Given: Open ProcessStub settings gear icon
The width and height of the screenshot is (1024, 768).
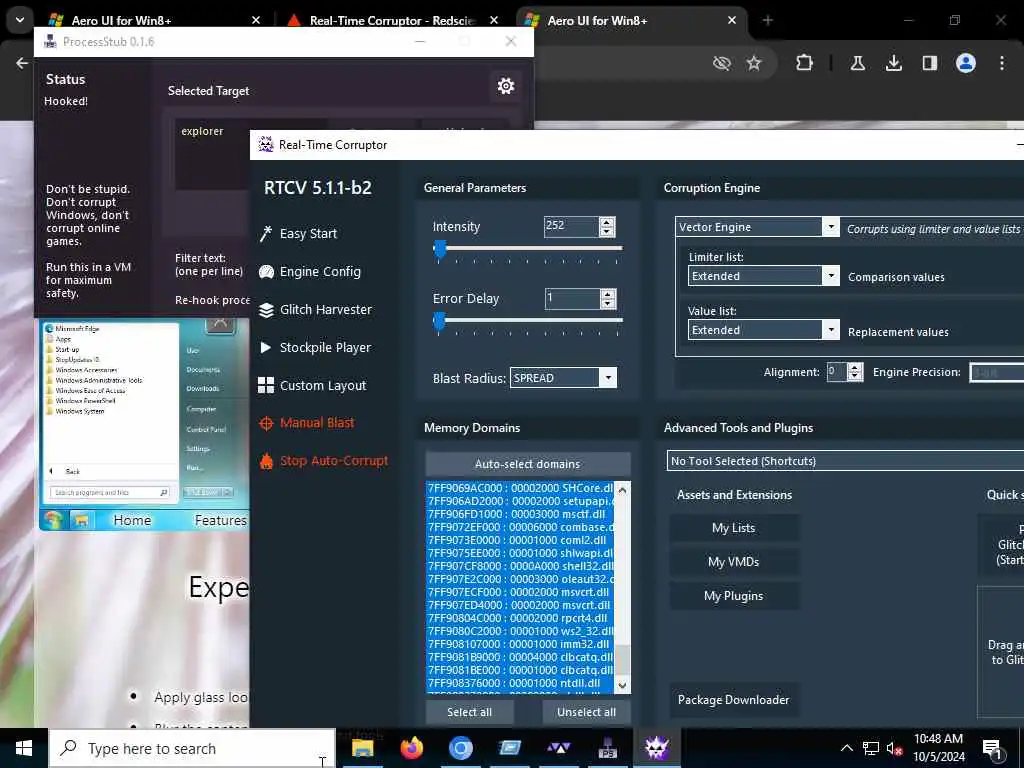Looking at the screenshot, I should coord(505,86).
